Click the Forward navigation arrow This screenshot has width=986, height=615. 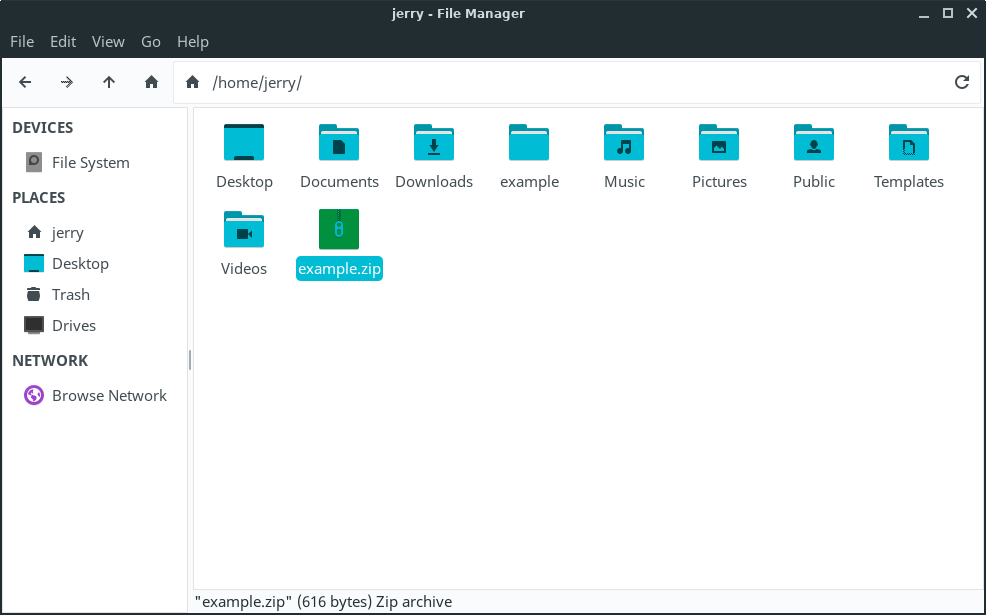click(67, 82)
